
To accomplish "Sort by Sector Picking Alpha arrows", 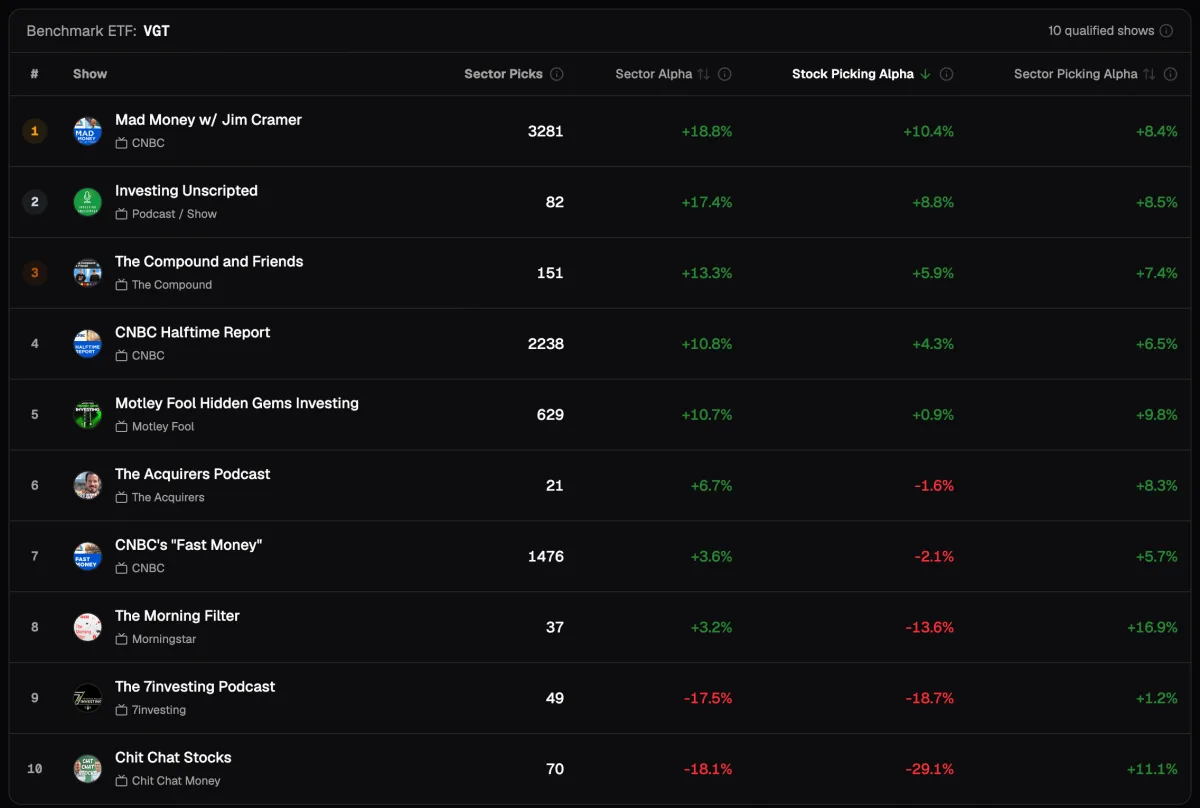I will (1149, 74).
